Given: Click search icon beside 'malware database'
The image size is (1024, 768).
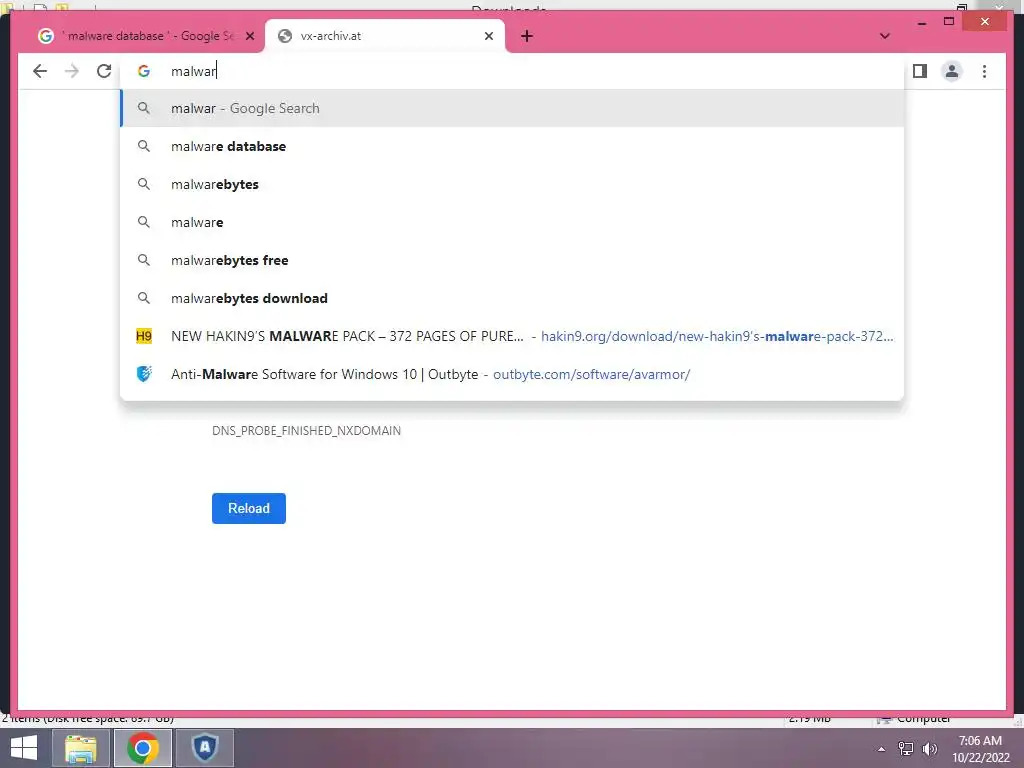Looking at the screenshot, I should [144, 146].
